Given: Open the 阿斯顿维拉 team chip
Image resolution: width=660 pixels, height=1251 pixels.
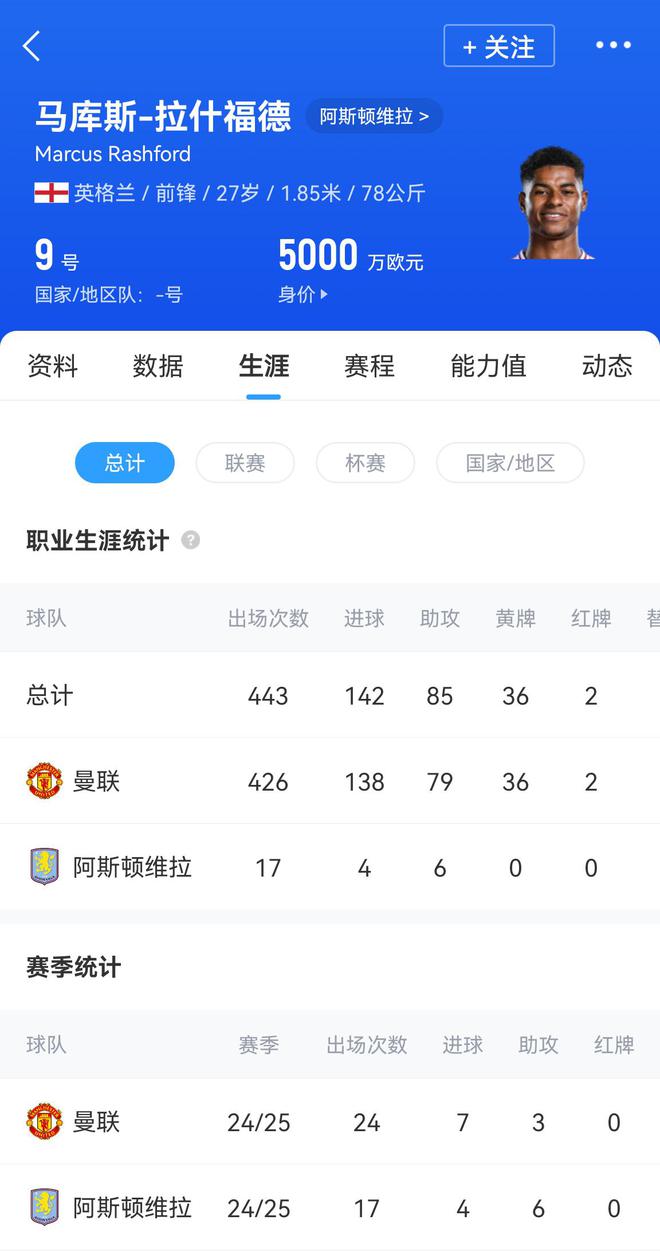Looking at the screenshot, I should pos(374,116).
